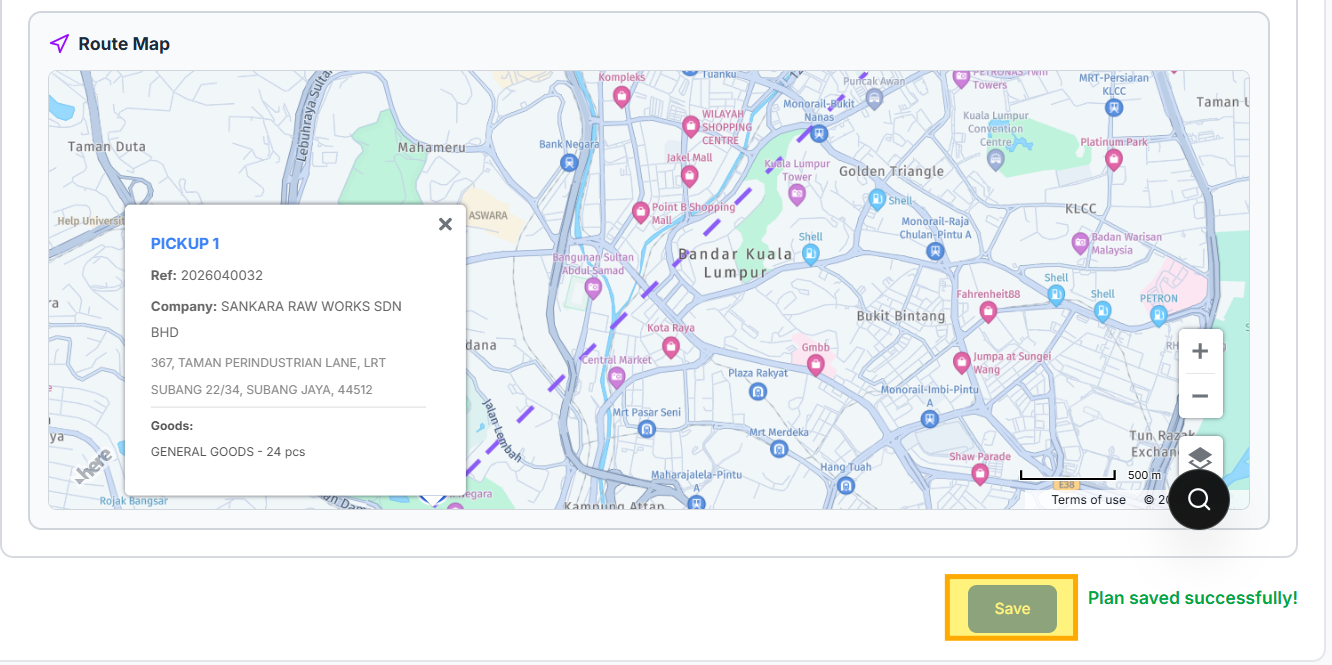
Task: Click the Bukit Bintang district label
Action: point(901,316)
